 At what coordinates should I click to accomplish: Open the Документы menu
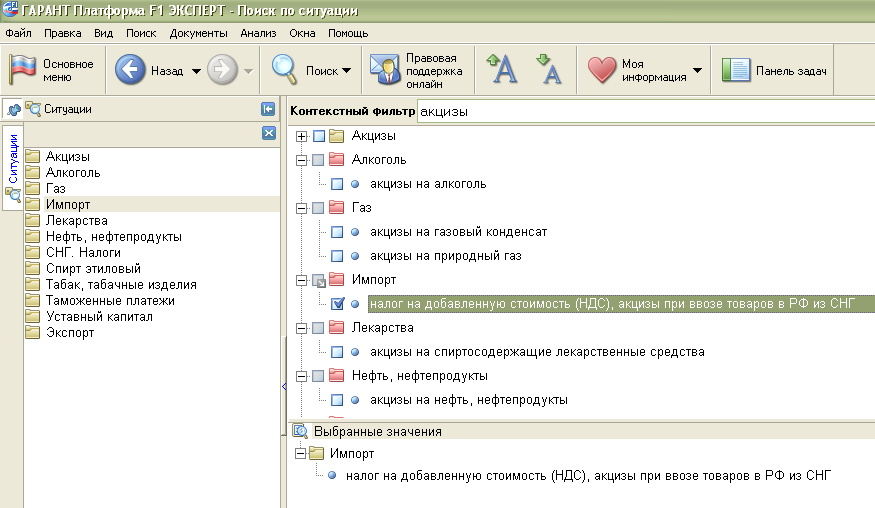coord(199,33)
